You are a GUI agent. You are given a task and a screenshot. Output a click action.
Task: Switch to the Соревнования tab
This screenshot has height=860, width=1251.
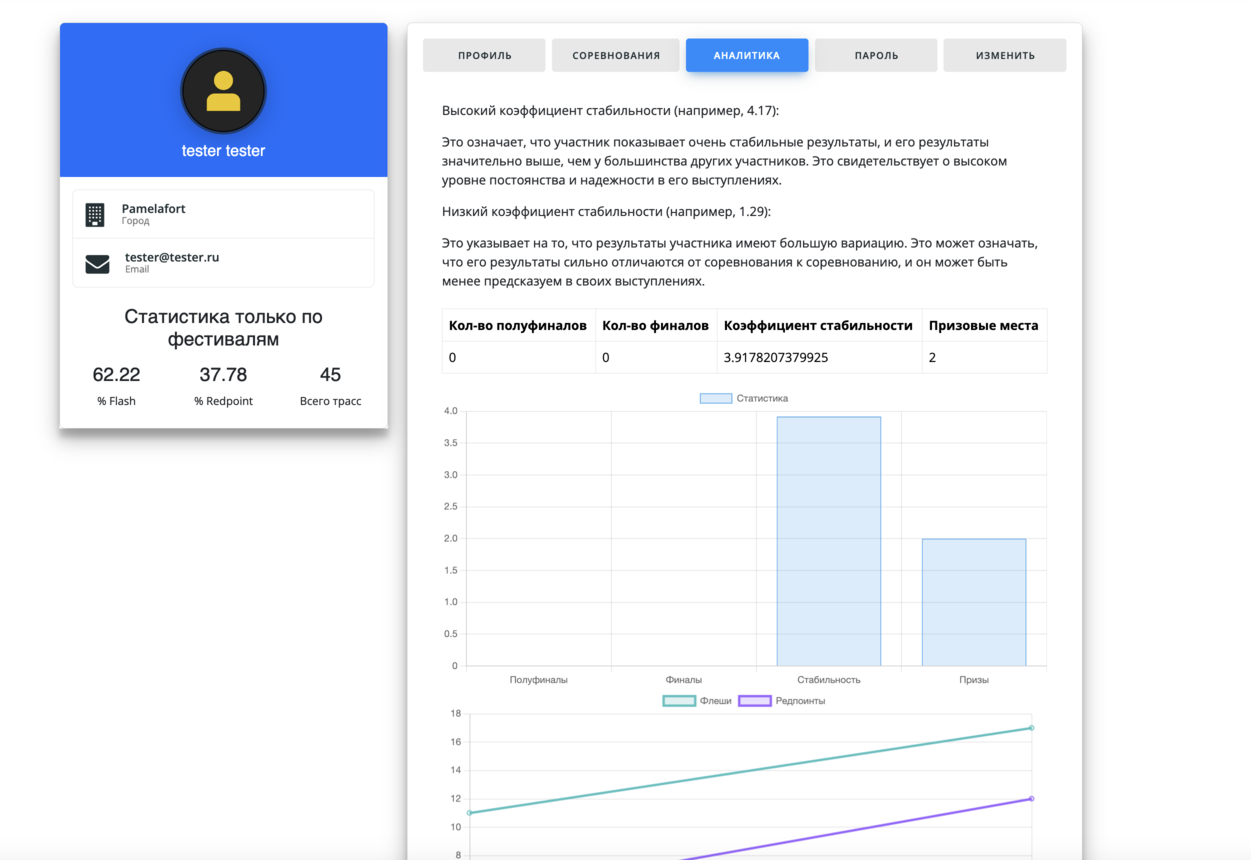615,56
